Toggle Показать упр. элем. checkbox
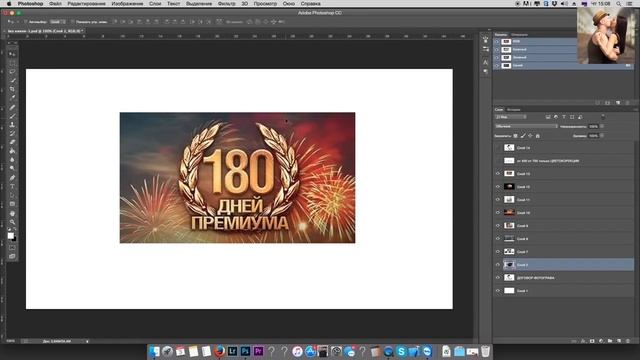The image size is (640, 360). pos(73,22)
